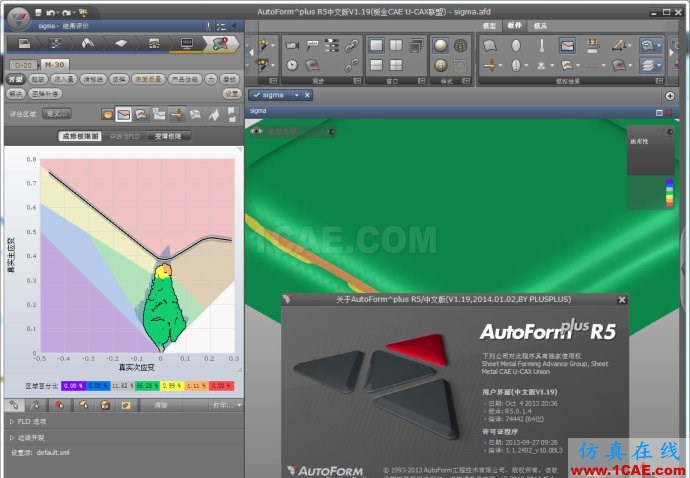
Task: Select the die face stage icon
Action: click(88, 44)
